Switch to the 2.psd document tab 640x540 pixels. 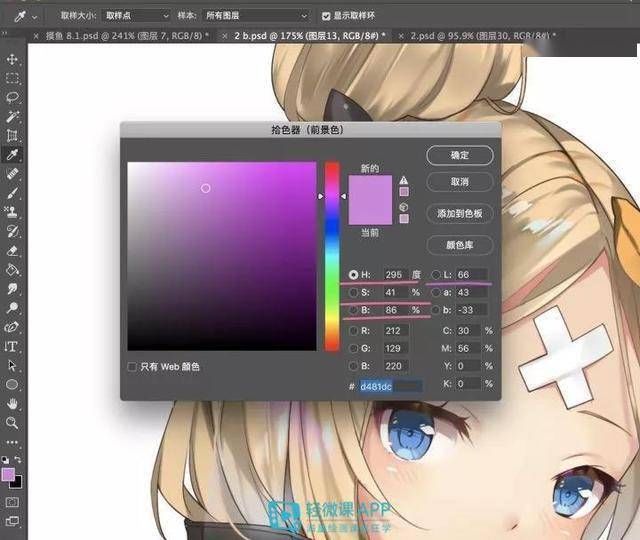point(483,36)
